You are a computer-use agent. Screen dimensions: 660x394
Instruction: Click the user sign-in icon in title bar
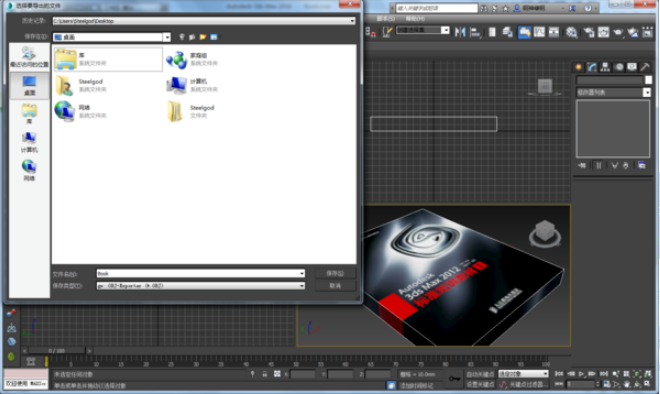click(x=517, y=8)
